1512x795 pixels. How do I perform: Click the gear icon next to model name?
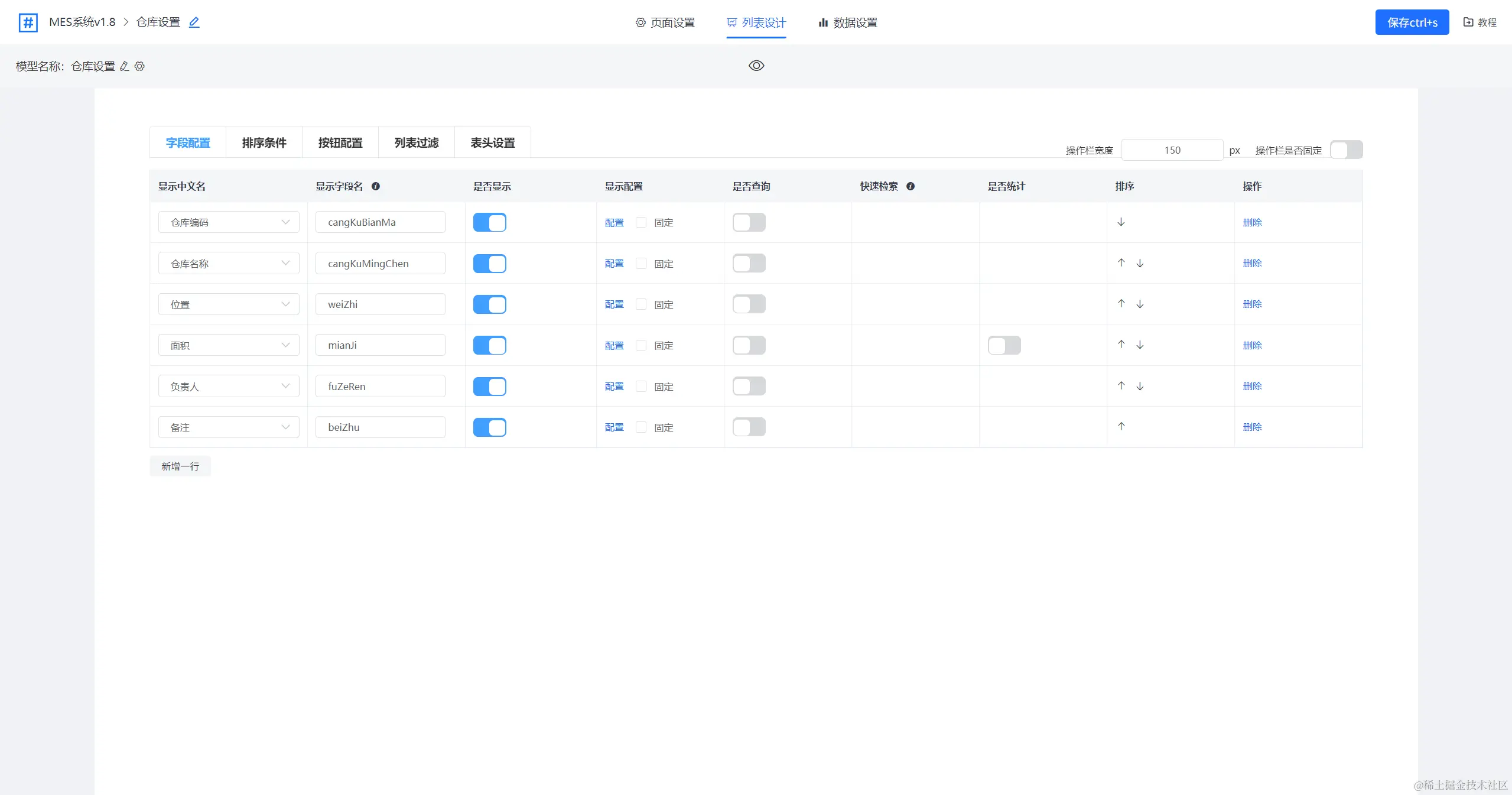pyautogui.click(x=139, y=66)
